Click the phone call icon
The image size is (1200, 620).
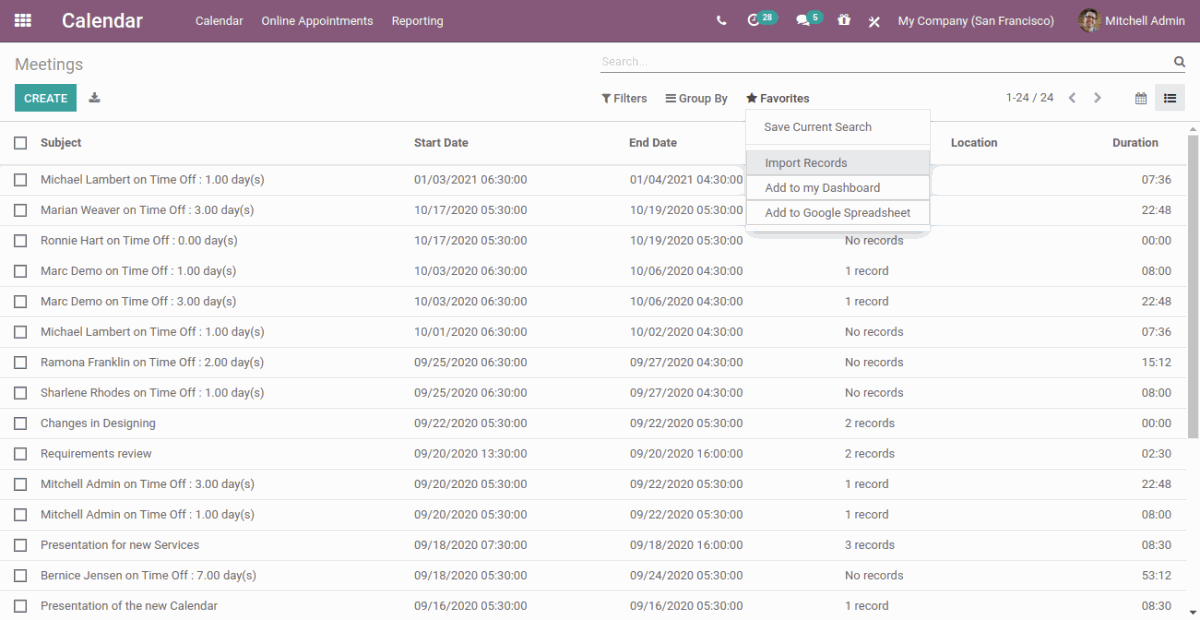click(x=722, y=21)
